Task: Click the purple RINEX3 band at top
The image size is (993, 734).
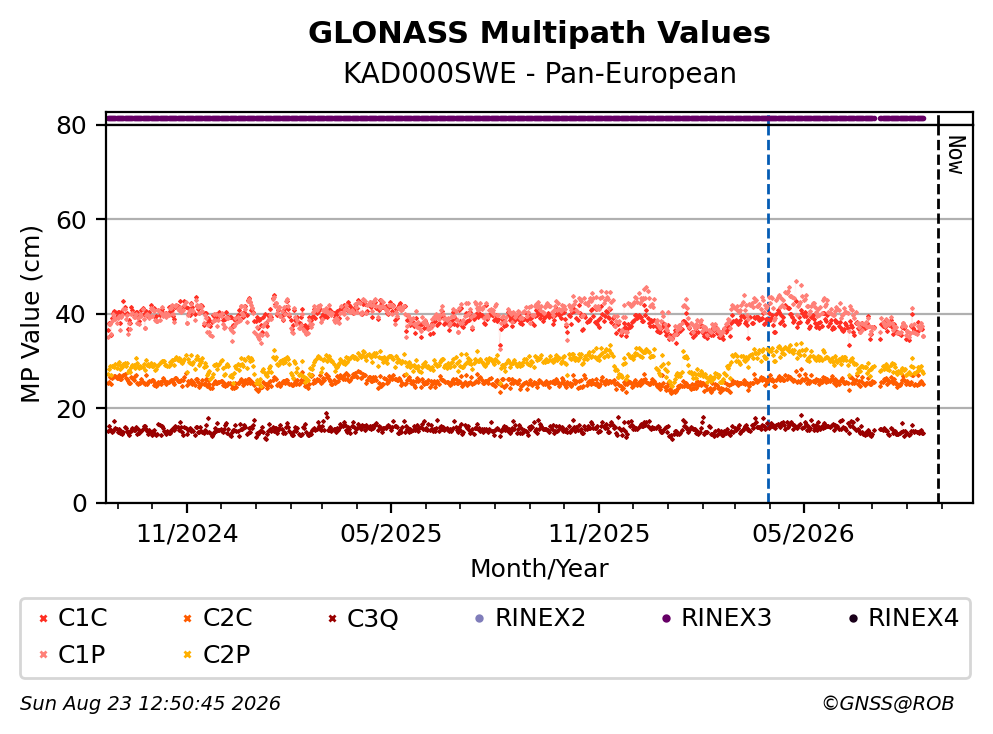Action: click(516, 118)
